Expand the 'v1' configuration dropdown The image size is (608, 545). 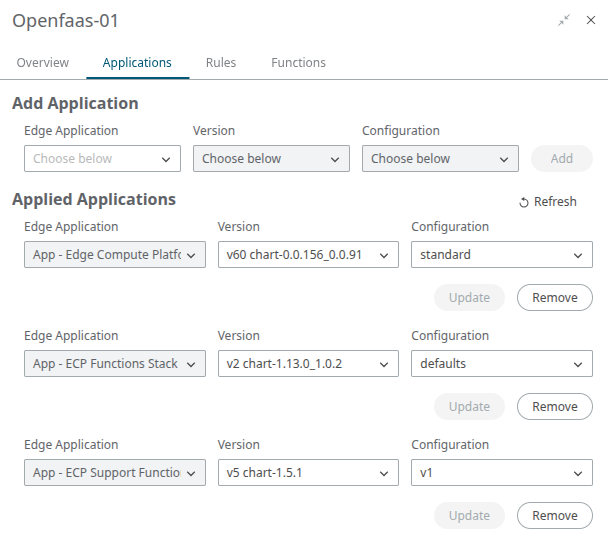pyautogui.click(x=501, y=473)
